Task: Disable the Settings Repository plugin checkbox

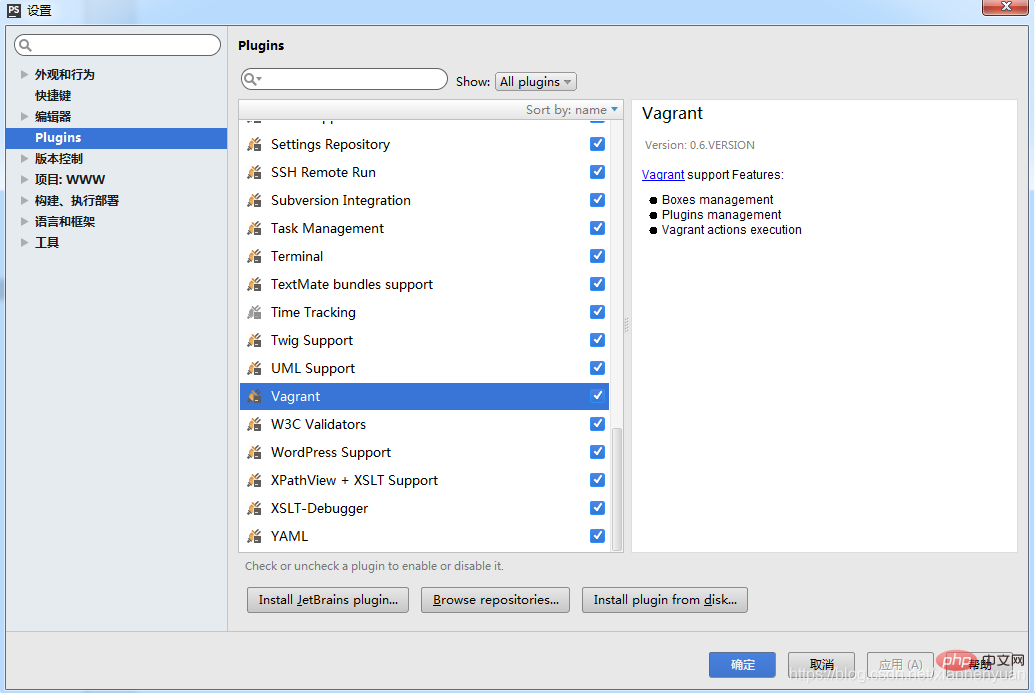Action: tap(597, 144)
